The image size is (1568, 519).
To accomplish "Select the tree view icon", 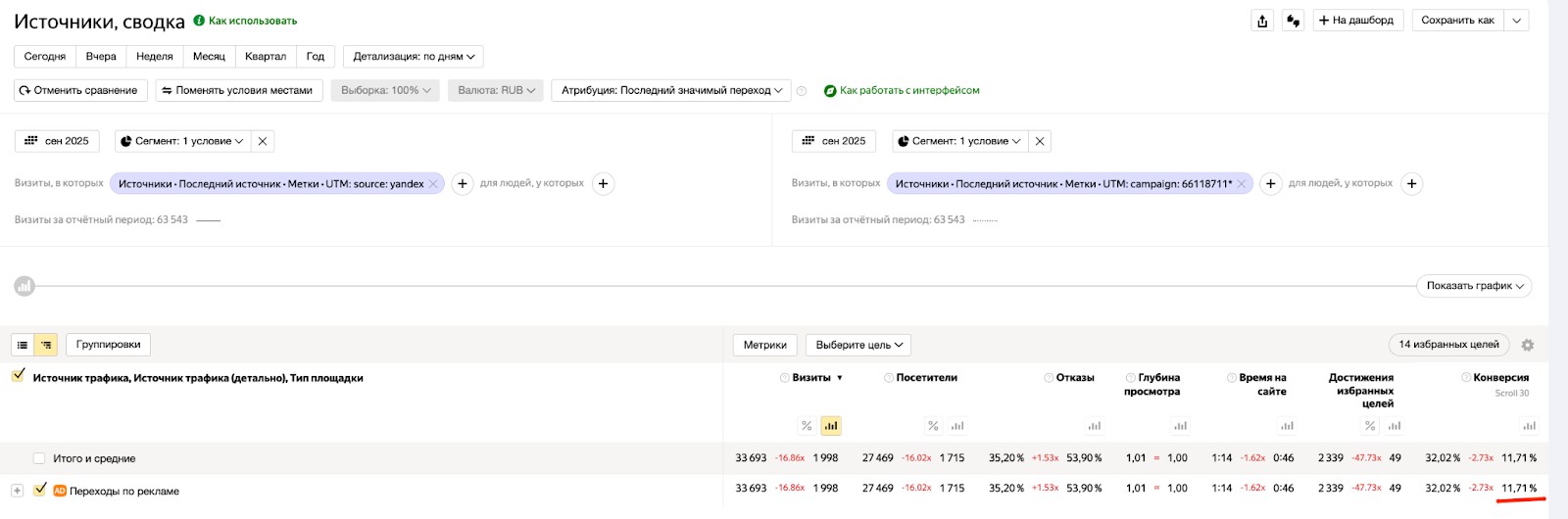I will coord(46,345).
